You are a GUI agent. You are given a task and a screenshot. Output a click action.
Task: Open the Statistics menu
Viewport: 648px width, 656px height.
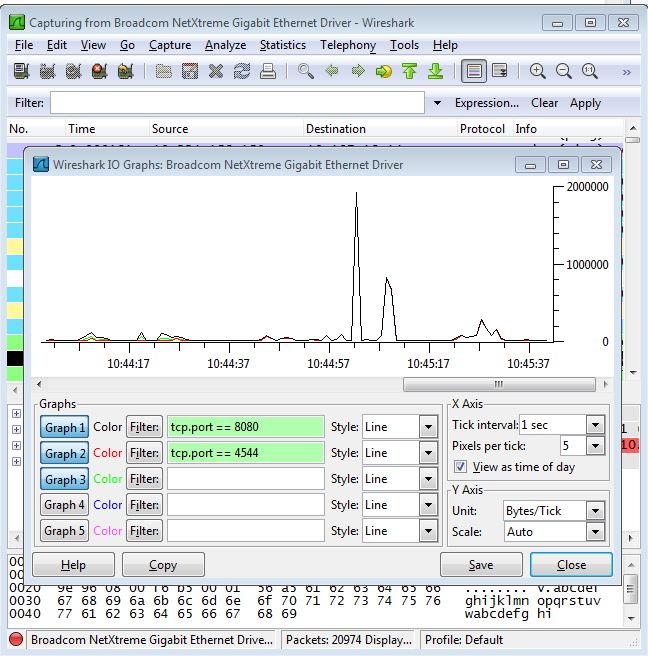pos(283,45)
